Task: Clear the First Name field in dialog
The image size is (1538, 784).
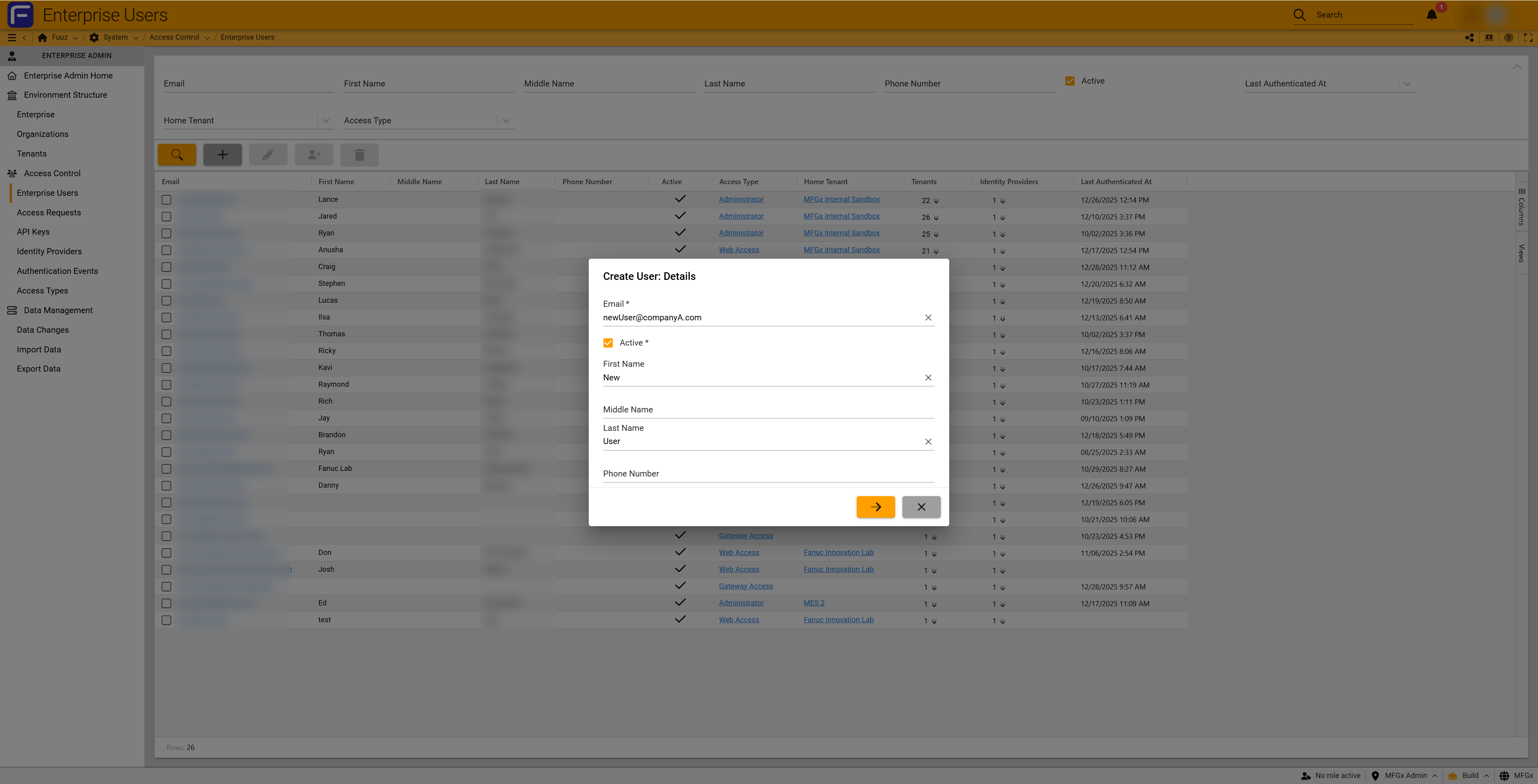Action: pyautogui.click(x=928, y=377)
